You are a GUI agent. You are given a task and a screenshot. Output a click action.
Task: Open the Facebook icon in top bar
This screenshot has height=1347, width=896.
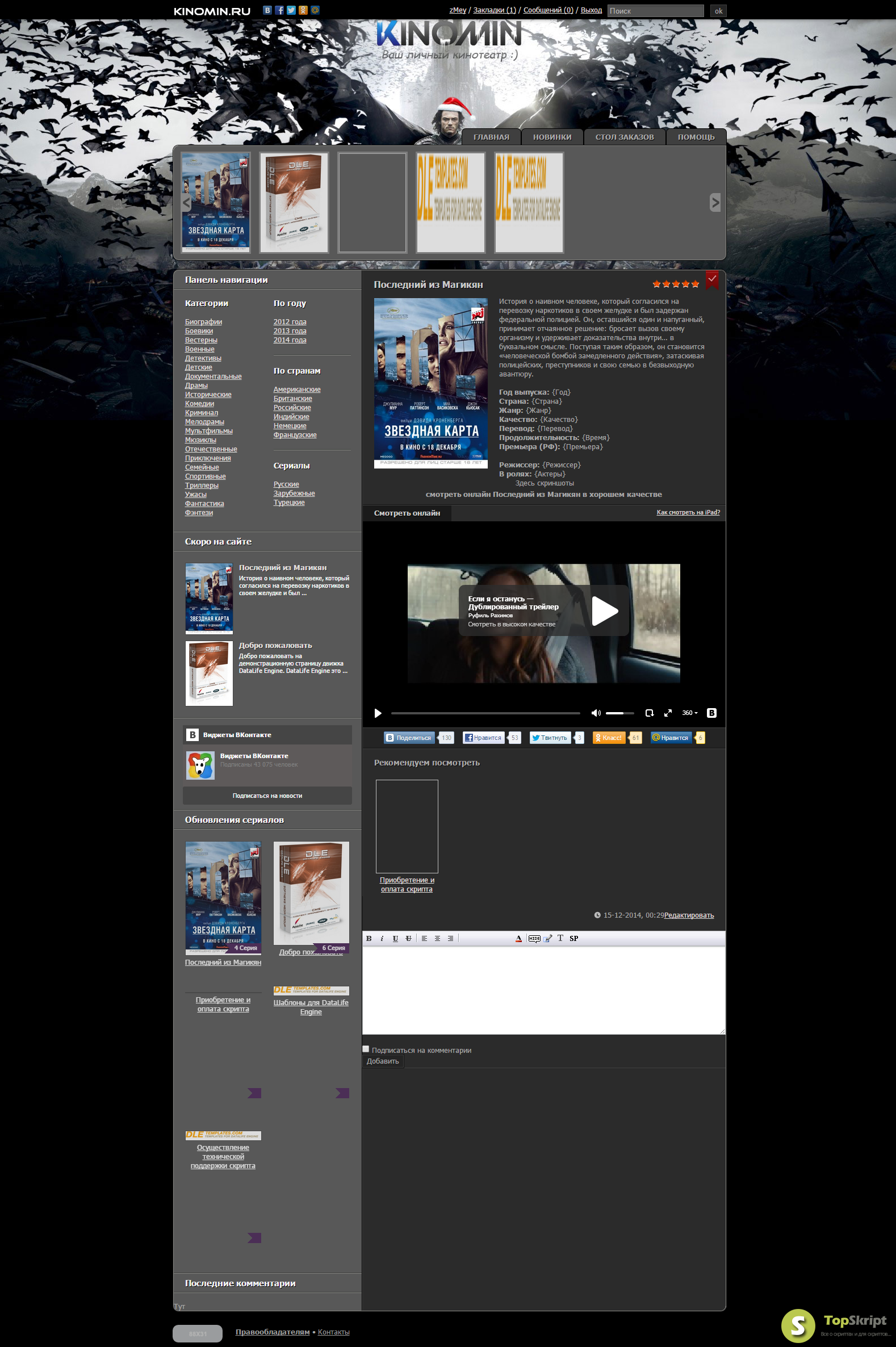tap(279, 10)
